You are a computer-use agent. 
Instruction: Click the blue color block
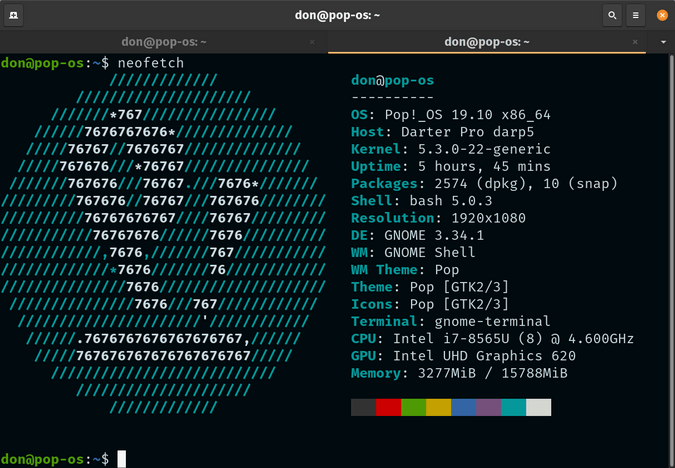click(x=464, y=408)
